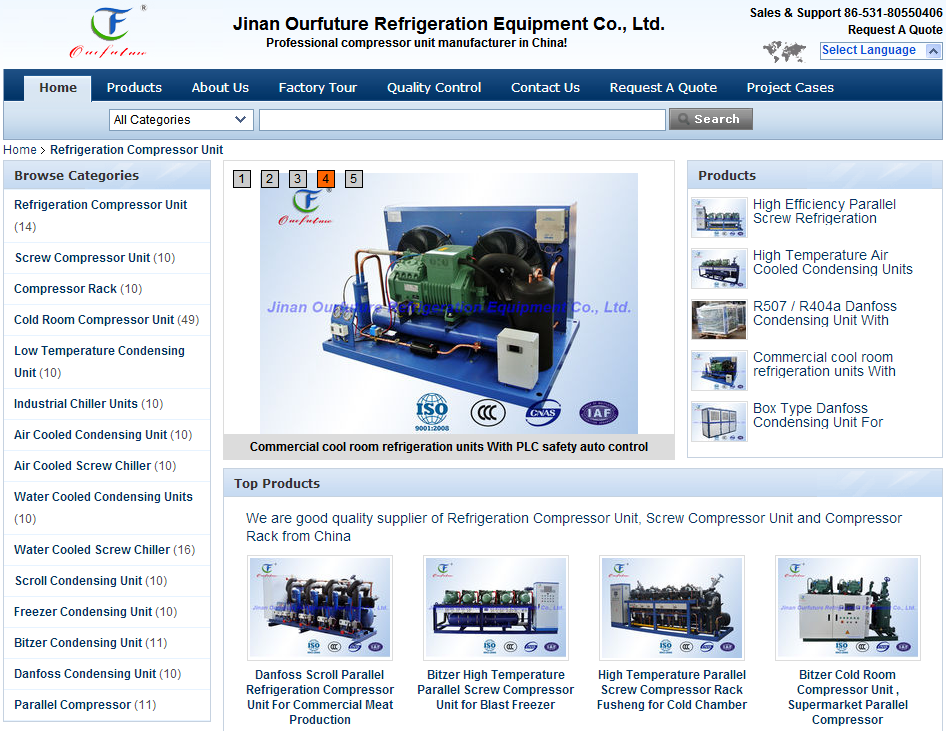Open Commercial cool room refrigeration units caption

[449, 447]
